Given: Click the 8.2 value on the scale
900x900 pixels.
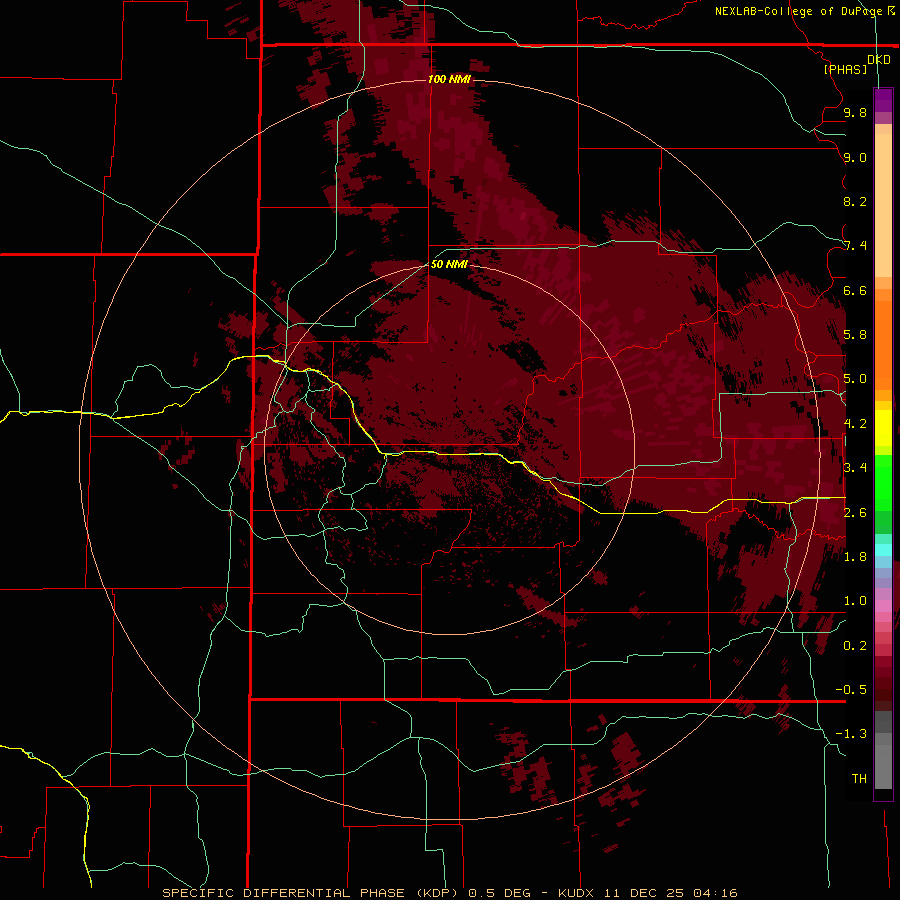Looking at the screenshot, I should 855,201.
